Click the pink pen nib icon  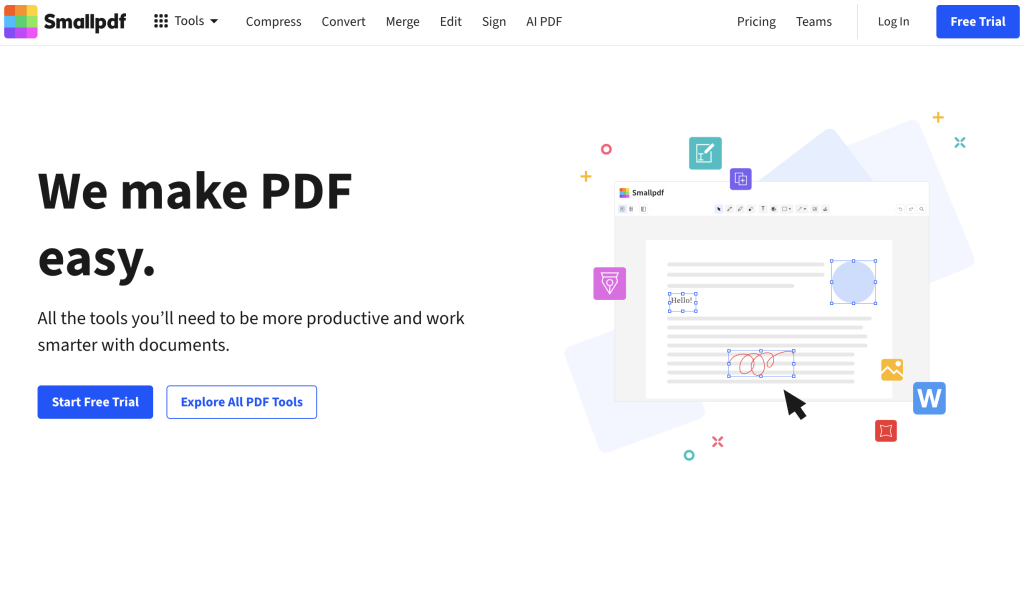tap(609, 283)
